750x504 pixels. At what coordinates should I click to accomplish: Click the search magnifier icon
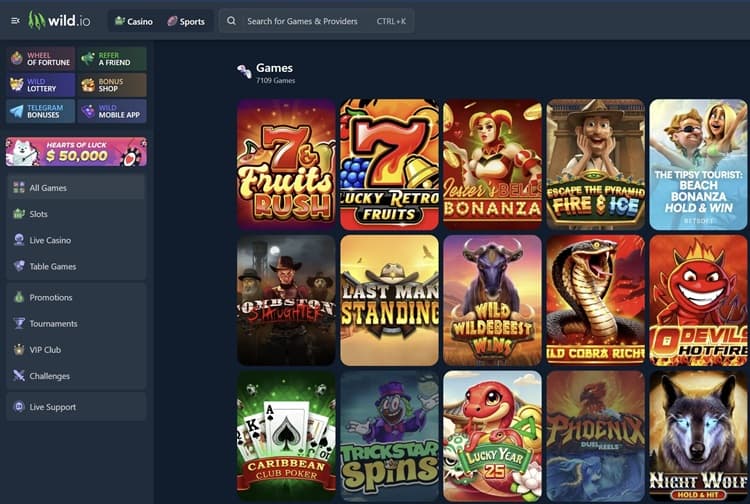(x=232, y=21)
